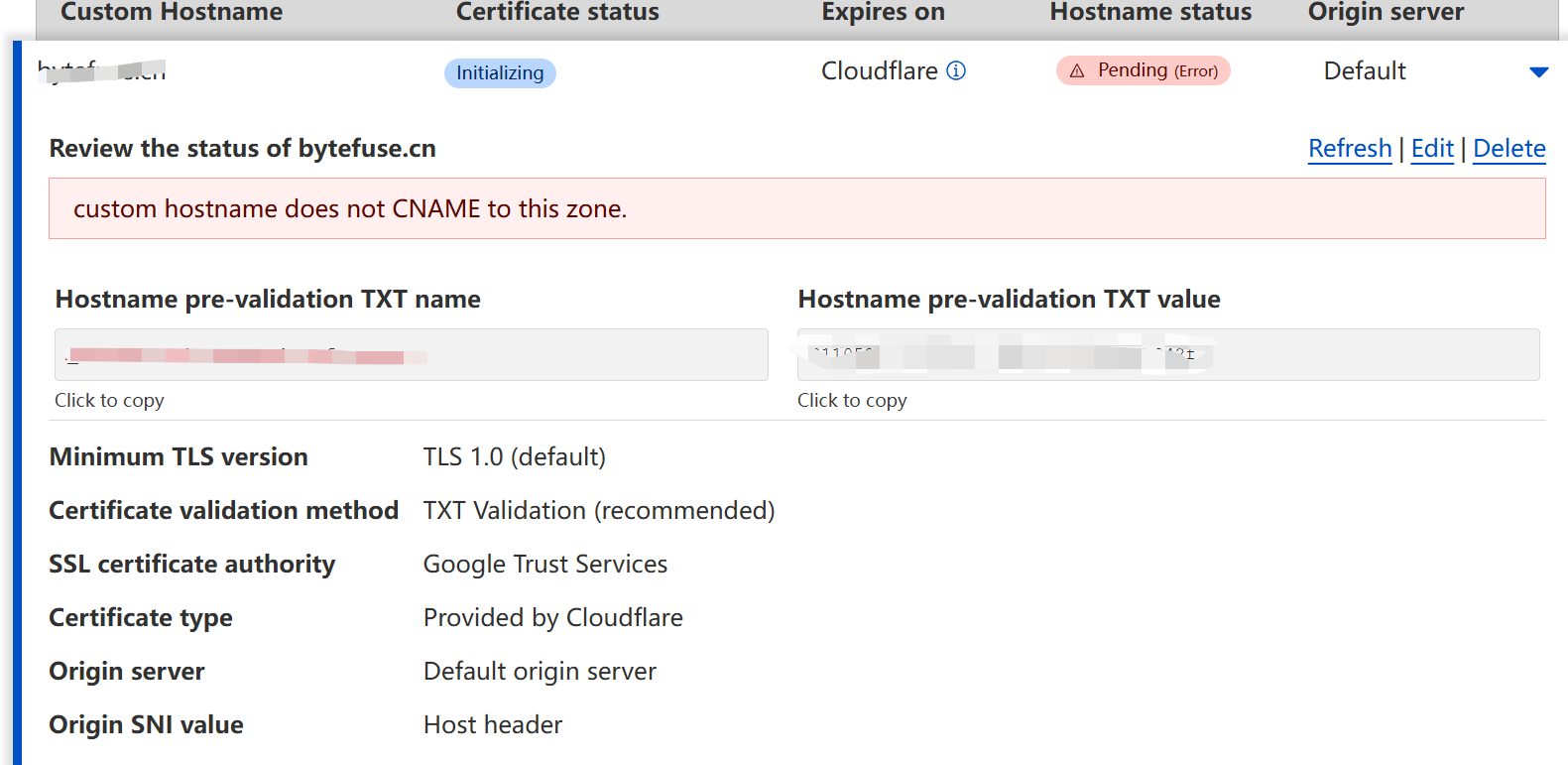The width and height of the screenshot is (1568, 765).
Task: Select the Certificate status column header
Action: pos(557,13)
